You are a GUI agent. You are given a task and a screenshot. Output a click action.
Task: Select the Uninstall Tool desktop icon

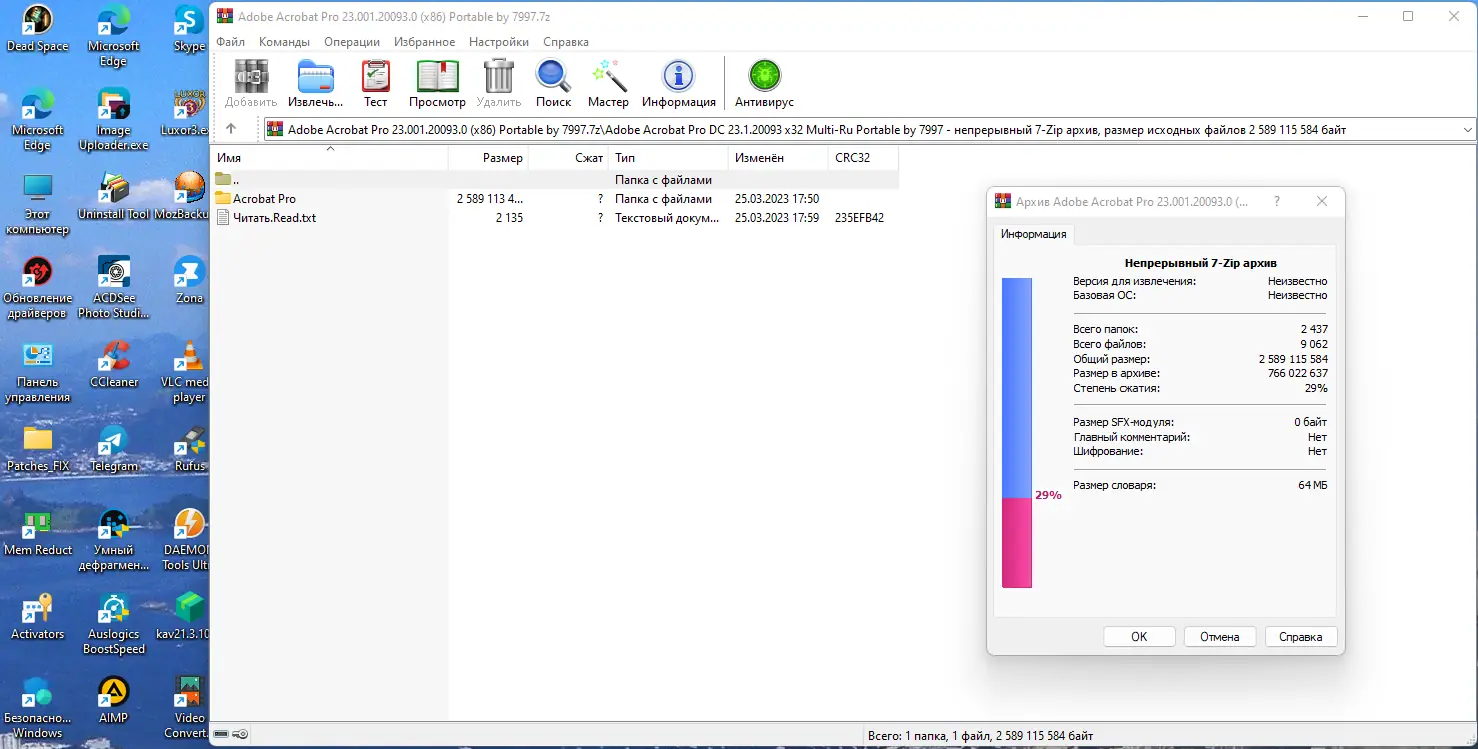tap(113, 196)
